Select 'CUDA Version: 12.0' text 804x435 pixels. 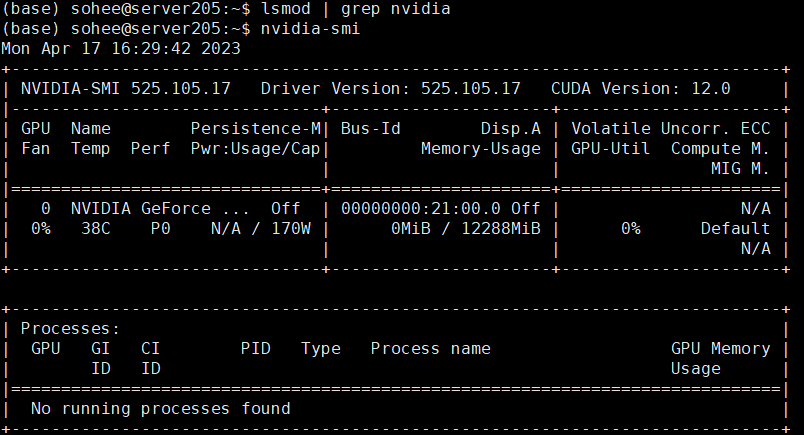coord(640,89)
